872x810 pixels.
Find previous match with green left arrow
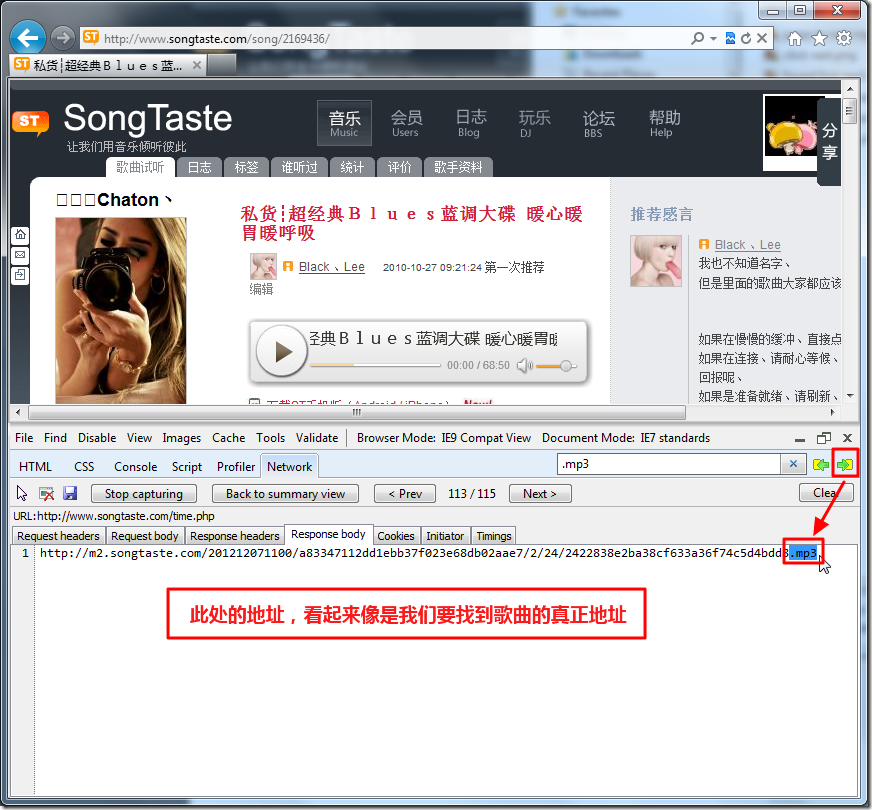(820, 465)
